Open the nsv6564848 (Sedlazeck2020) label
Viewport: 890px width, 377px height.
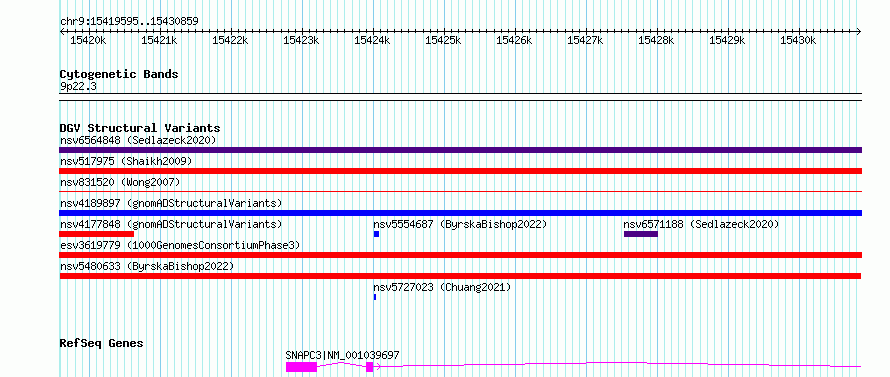(138, 140)
